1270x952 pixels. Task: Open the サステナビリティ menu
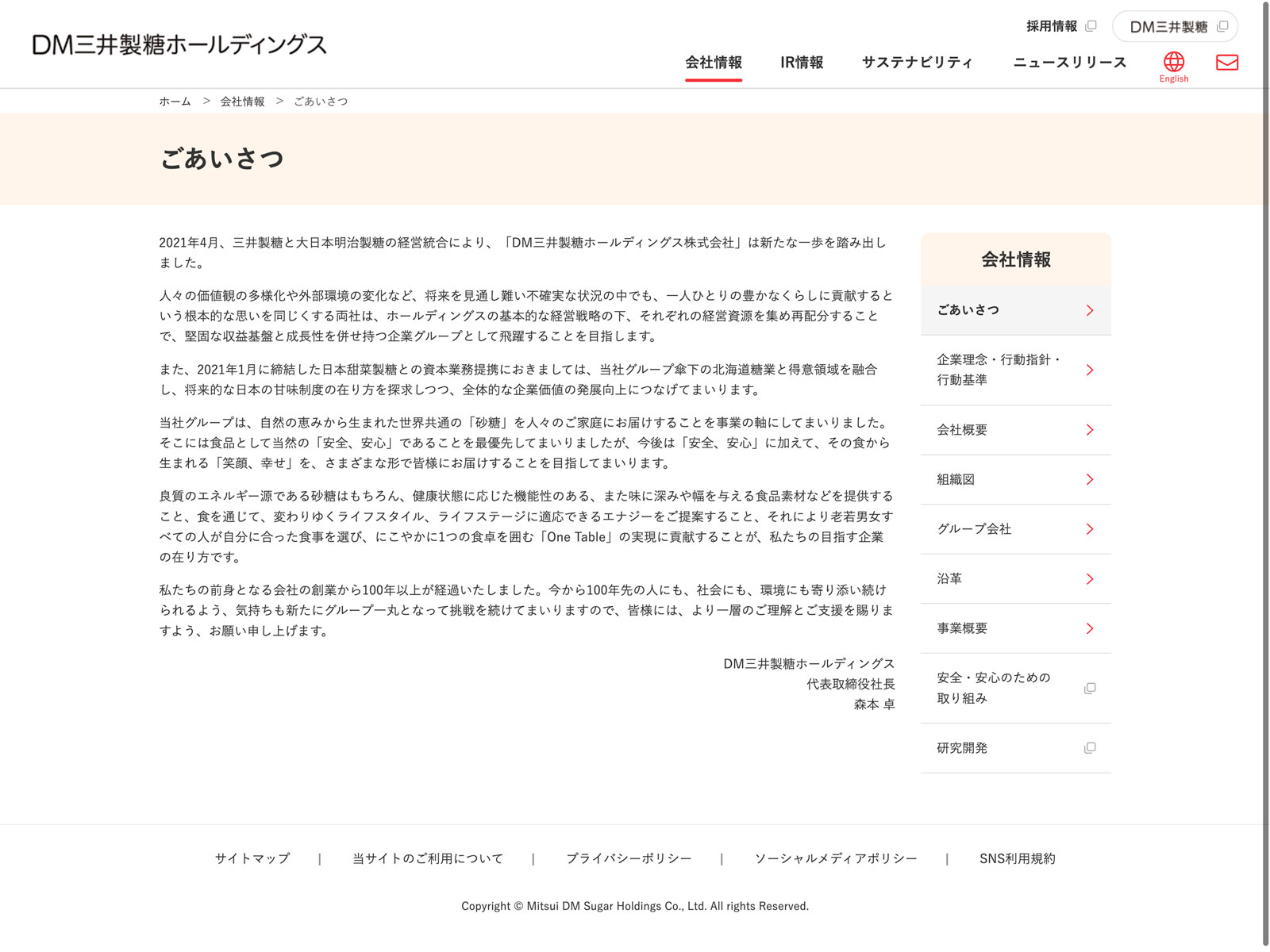[917, 63]
